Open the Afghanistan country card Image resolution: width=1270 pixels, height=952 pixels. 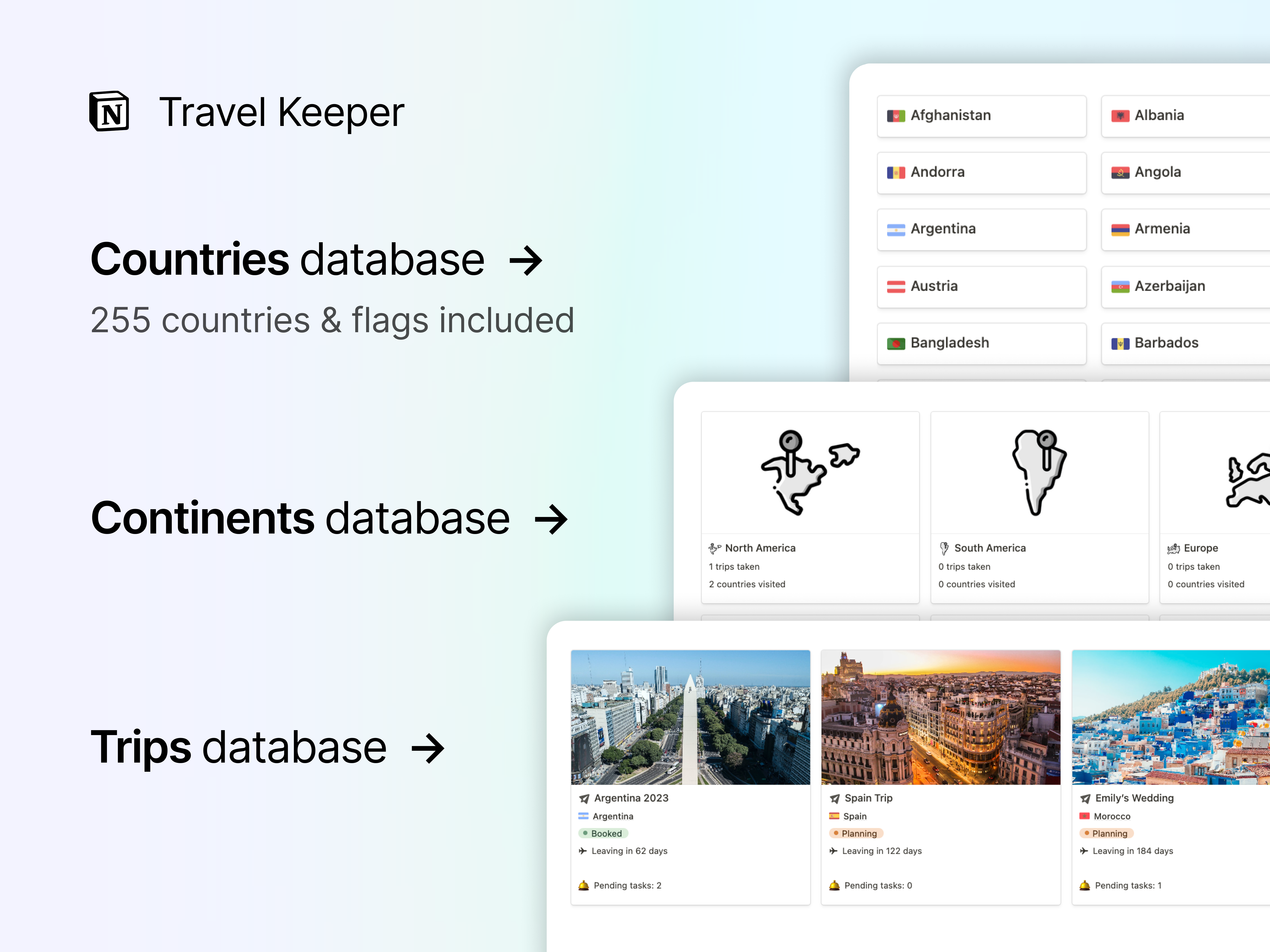coord(982,116)
